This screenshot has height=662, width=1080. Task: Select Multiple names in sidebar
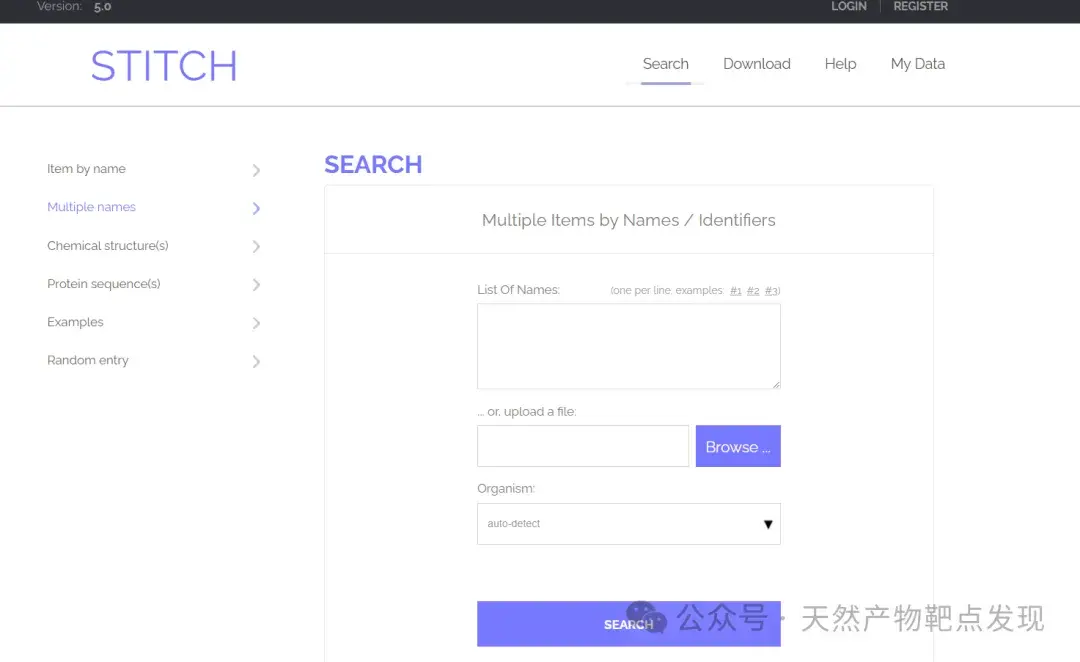pyautogui.click(x=91, y=207)
